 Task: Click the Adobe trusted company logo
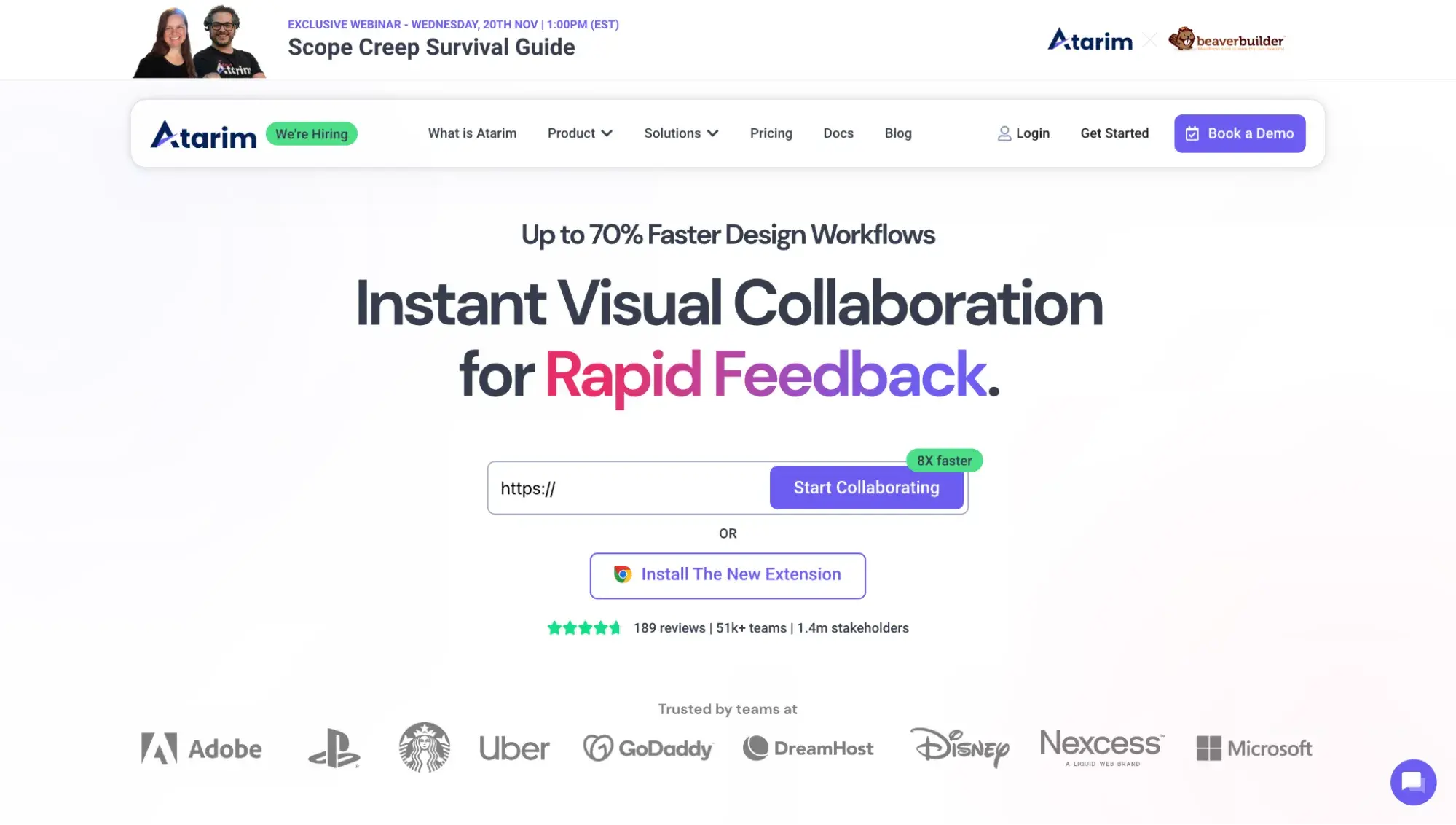click(200, 746)
